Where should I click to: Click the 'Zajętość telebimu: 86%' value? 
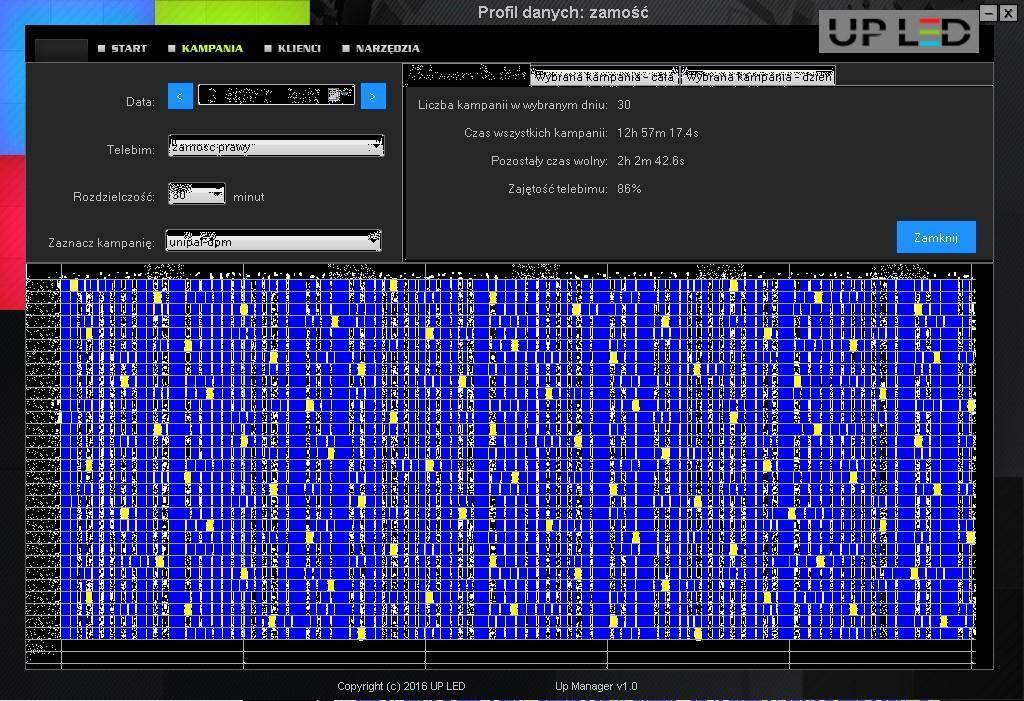629,189
